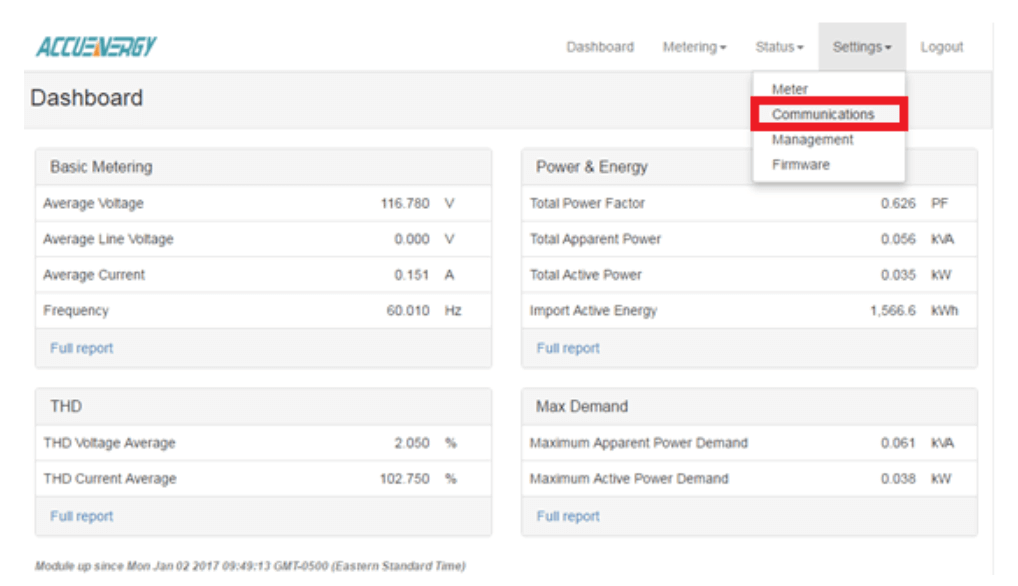Click the Max Demand panel header
Screen dimensions: 1018x586
(x=749, y=407)
